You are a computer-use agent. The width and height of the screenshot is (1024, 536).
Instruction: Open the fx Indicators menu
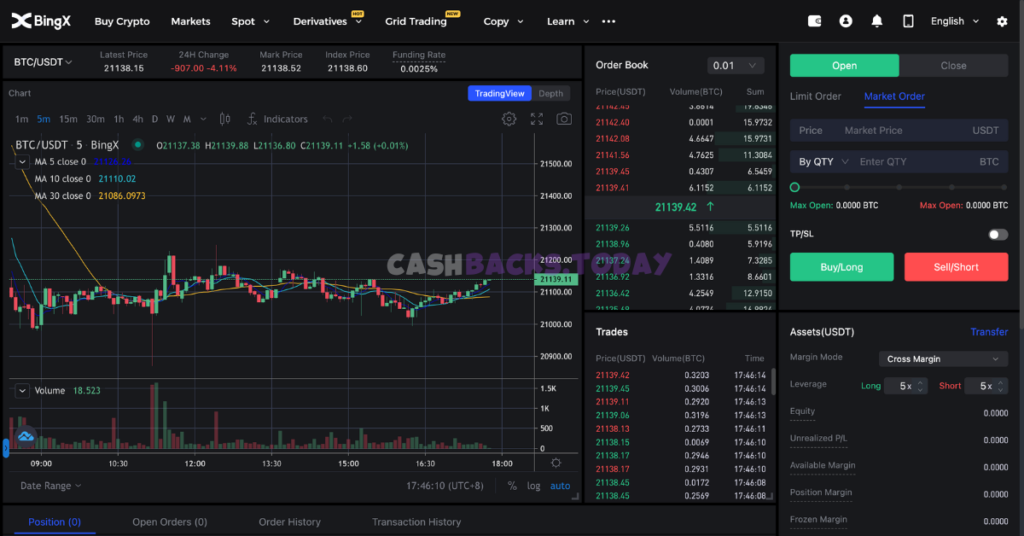click(277, 119)
